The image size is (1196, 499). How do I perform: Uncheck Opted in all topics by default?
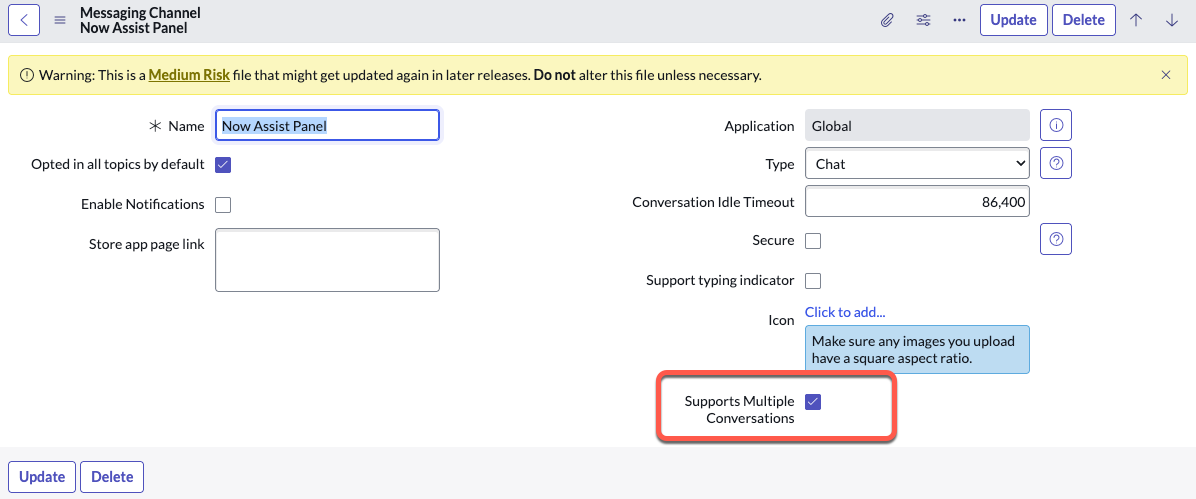(223, 165)
